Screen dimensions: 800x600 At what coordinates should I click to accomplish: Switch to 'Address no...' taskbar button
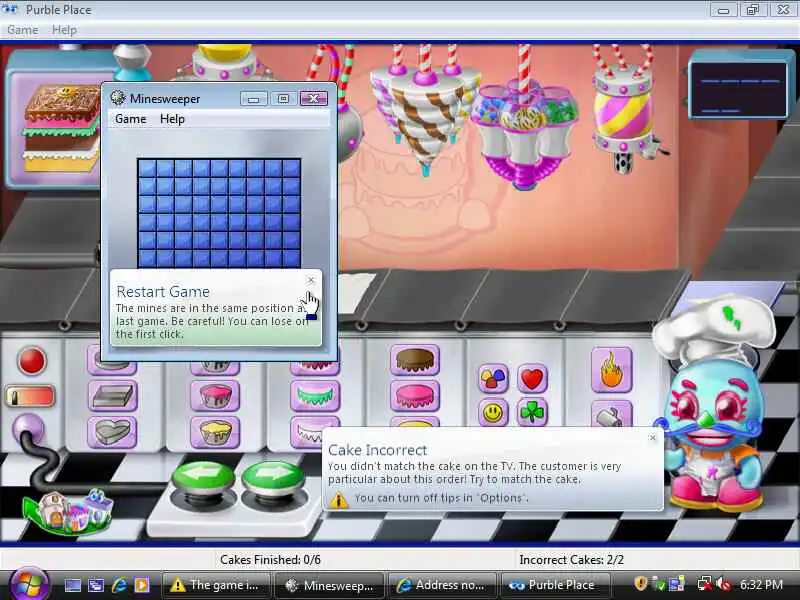tap(443, 585)
